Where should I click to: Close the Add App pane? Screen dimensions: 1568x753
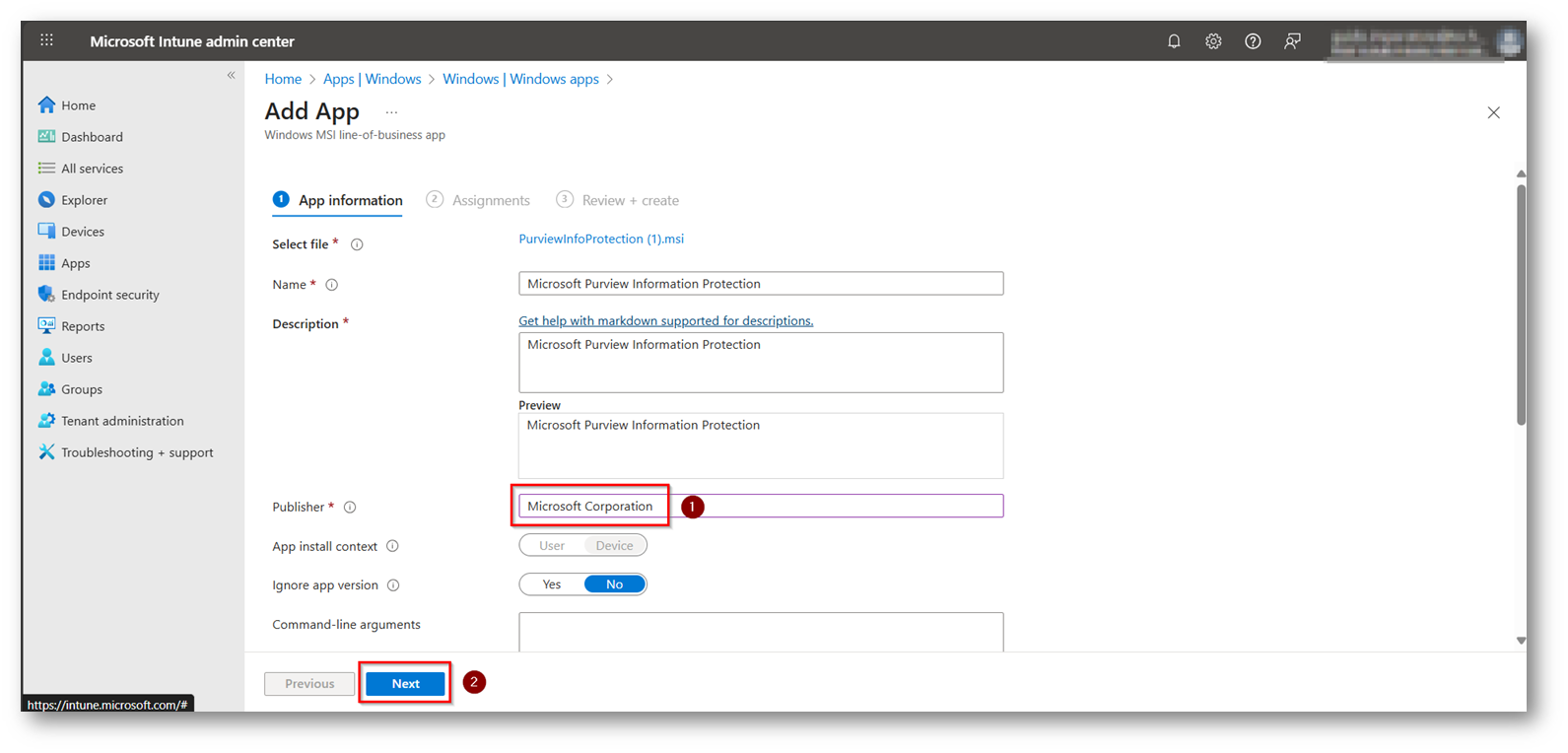click(1493, 112)
